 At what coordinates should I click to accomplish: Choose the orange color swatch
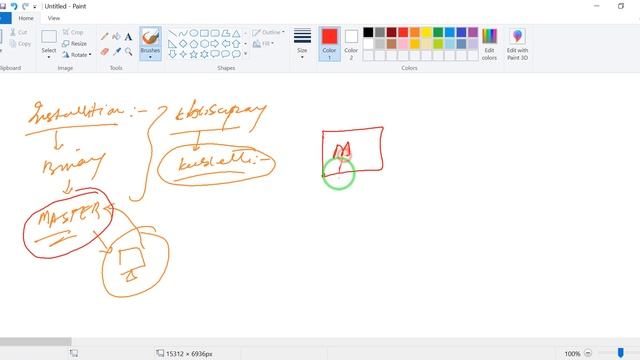click(x=415, y=32)
